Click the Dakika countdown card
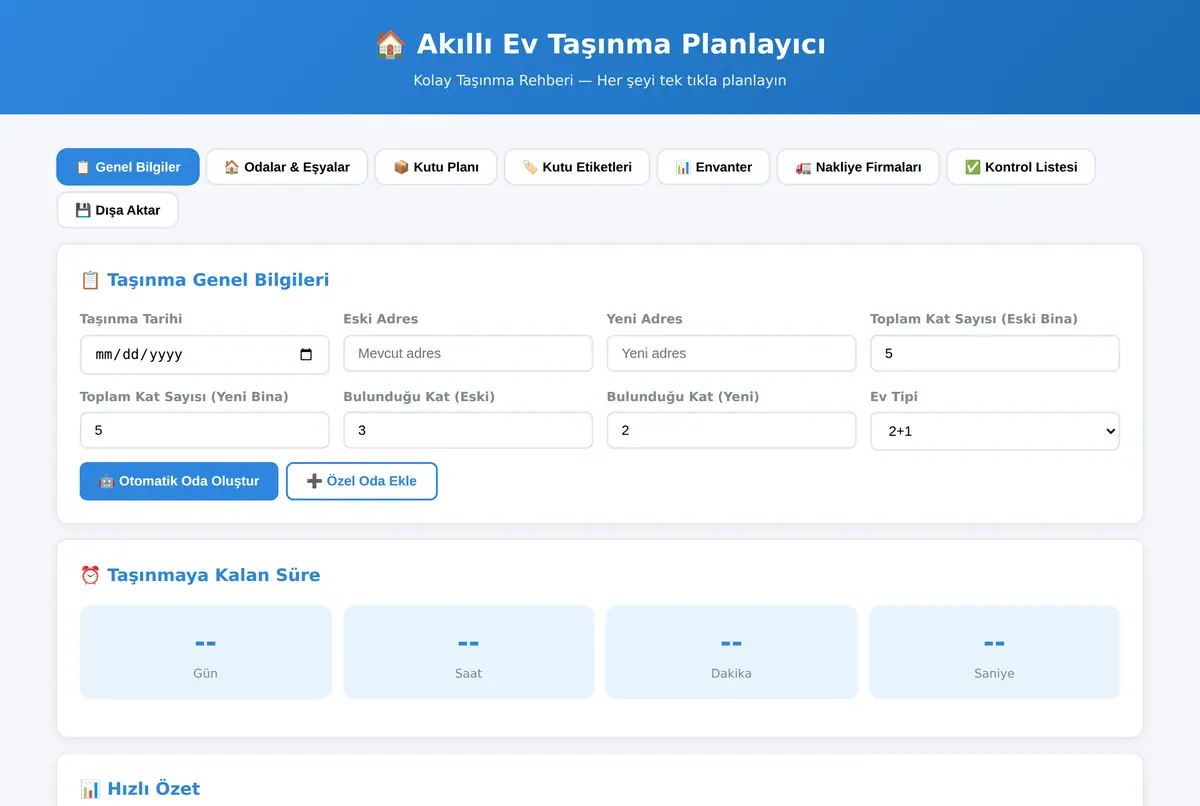The width and height of the screenshot is (1200, 806). (731, 652)
